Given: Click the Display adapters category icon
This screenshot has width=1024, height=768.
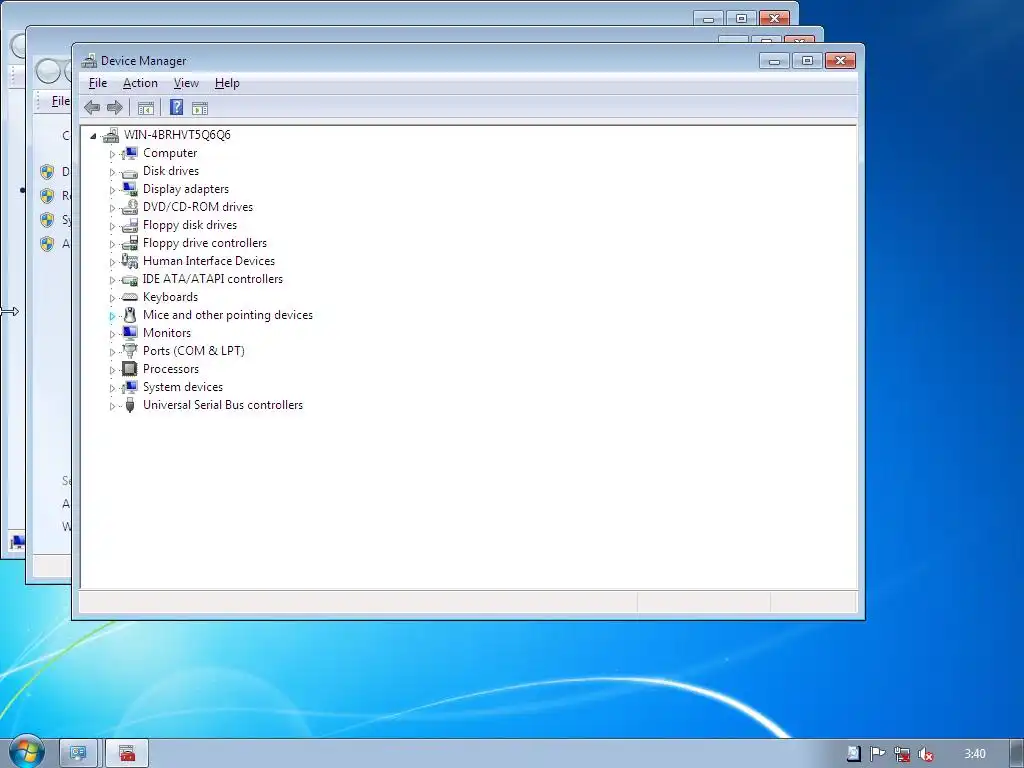Looking at the screenshot, I should [130, 189].
